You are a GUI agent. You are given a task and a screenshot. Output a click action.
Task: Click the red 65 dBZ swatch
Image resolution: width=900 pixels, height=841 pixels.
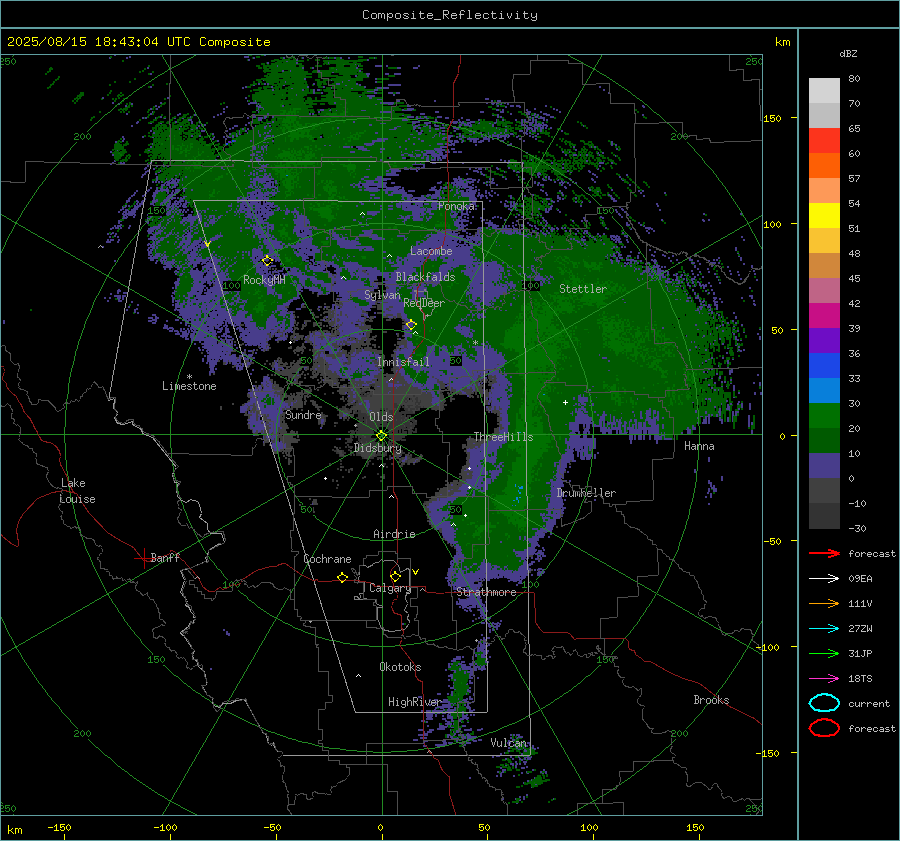(x=824, y=140)
